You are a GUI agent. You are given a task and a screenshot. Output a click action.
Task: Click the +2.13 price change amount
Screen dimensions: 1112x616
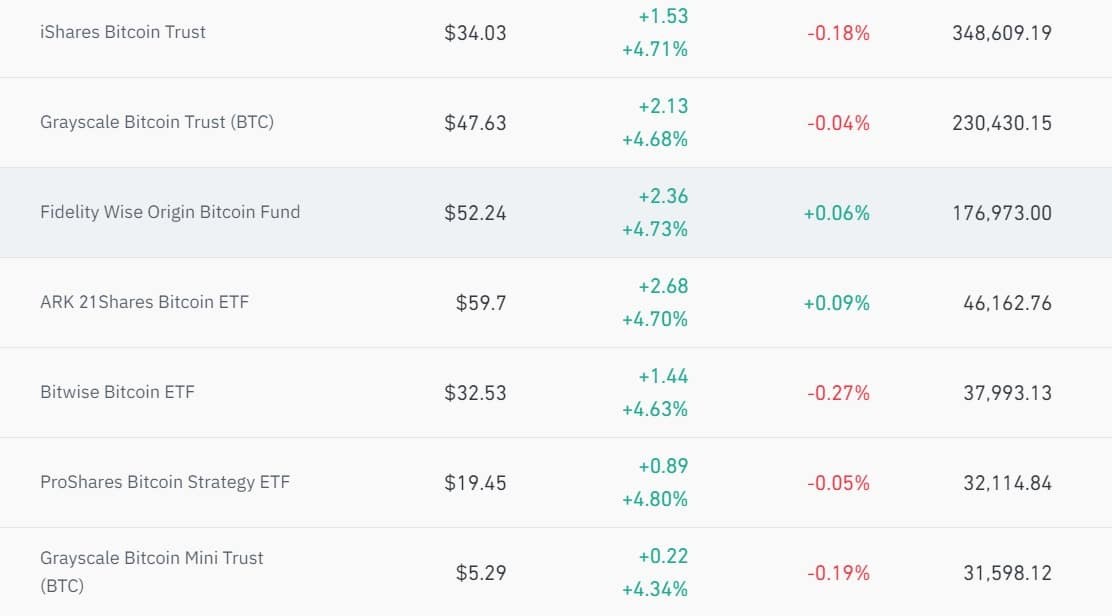pyautogui.click(x=663, y=106)
